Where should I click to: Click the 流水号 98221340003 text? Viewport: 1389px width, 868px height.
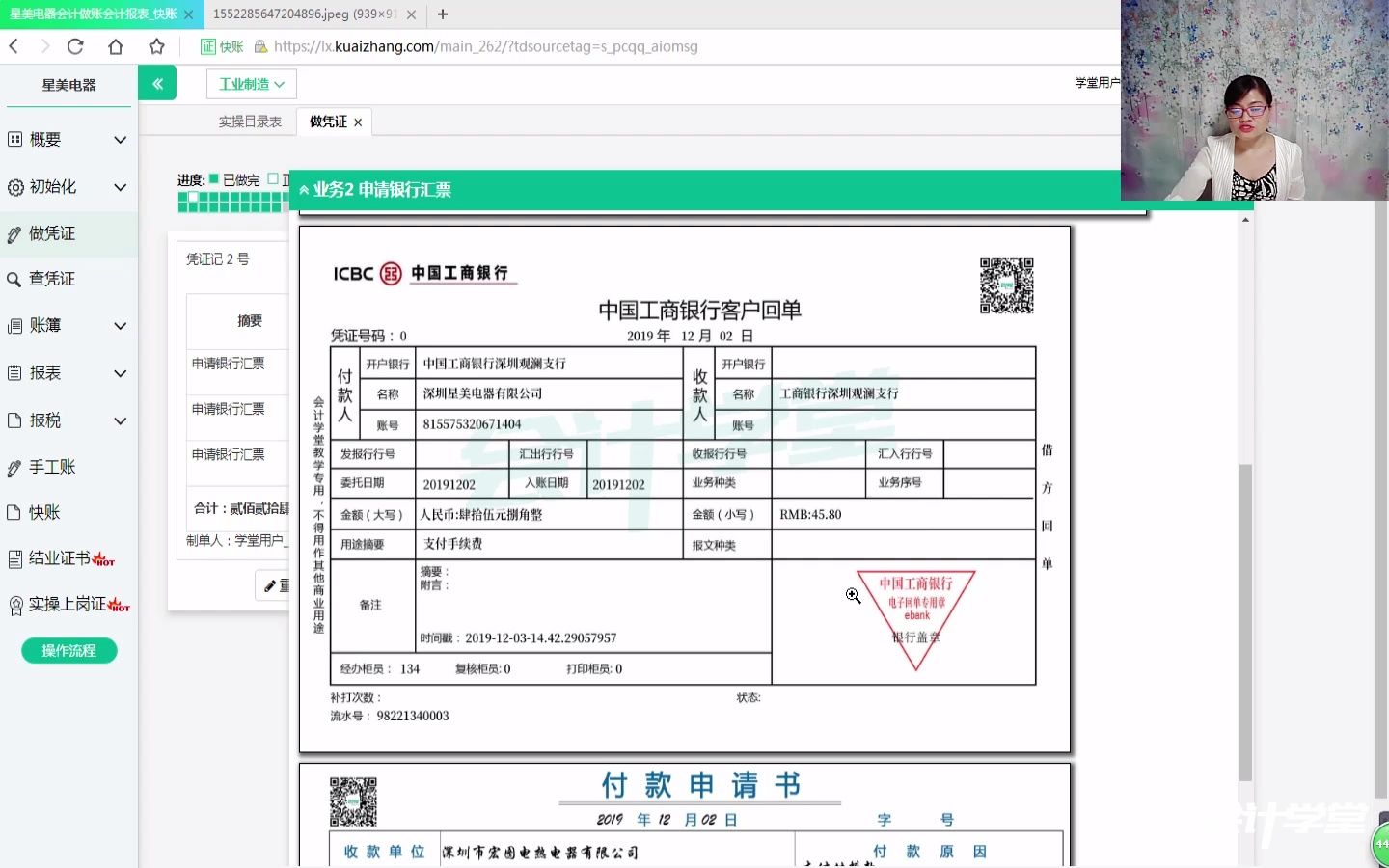pos(390,716)
